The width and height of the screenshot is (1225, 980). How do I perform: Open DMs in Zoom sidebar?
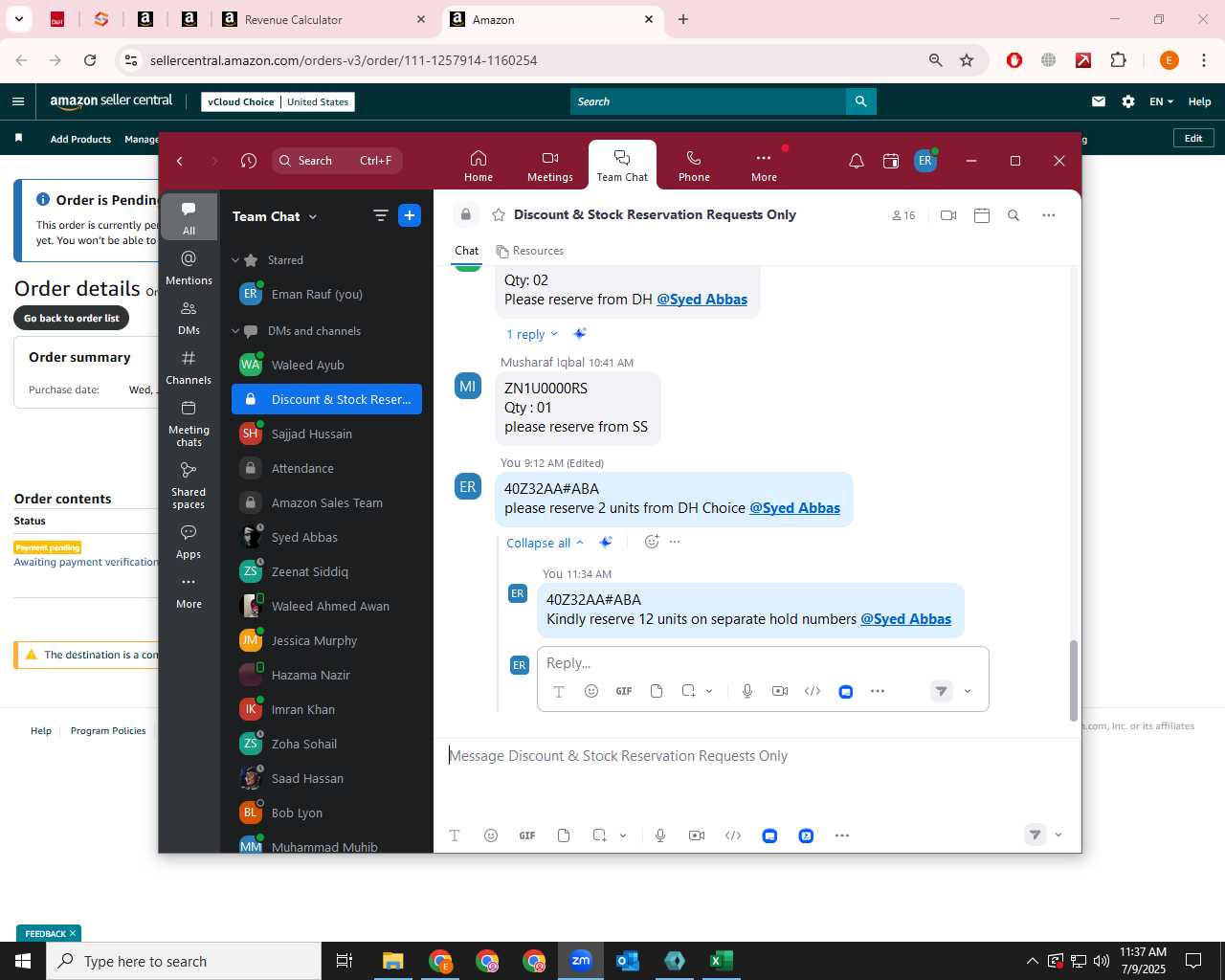click(x=189, y=318)
